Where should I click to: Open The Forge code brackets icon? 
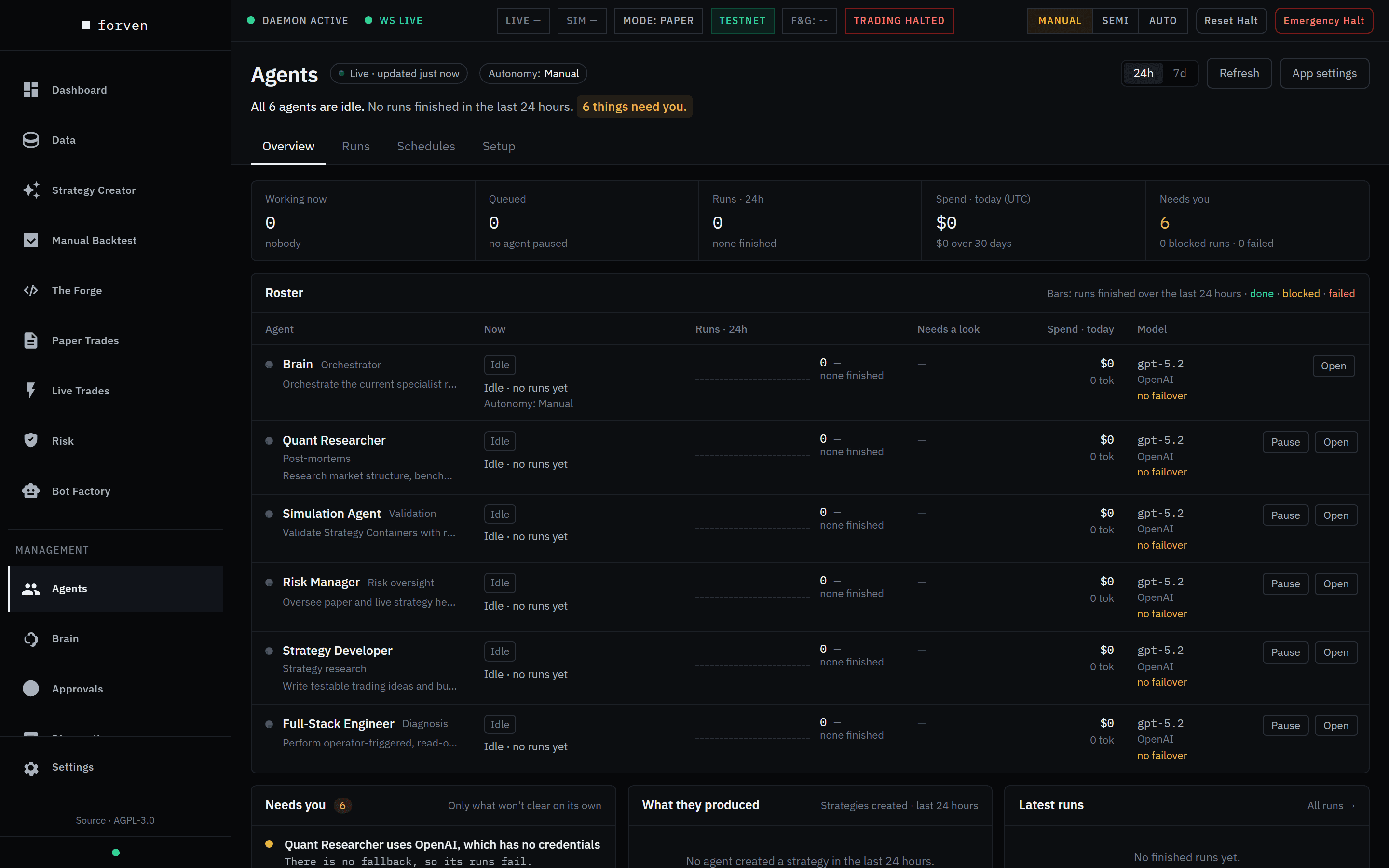coord(31,290)
